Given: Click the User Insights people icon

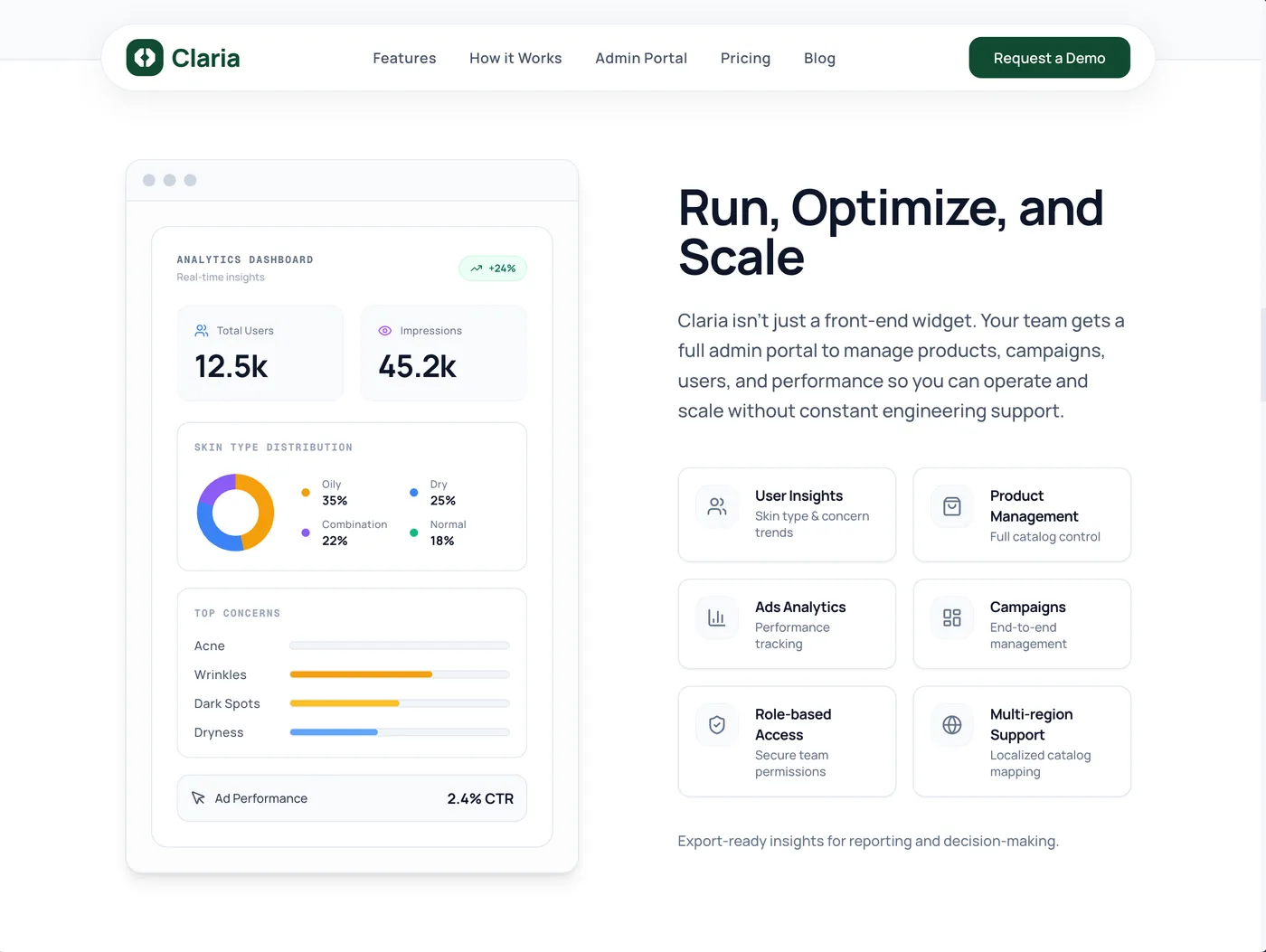Looking at the screenshot, I should tap(717, 506).
